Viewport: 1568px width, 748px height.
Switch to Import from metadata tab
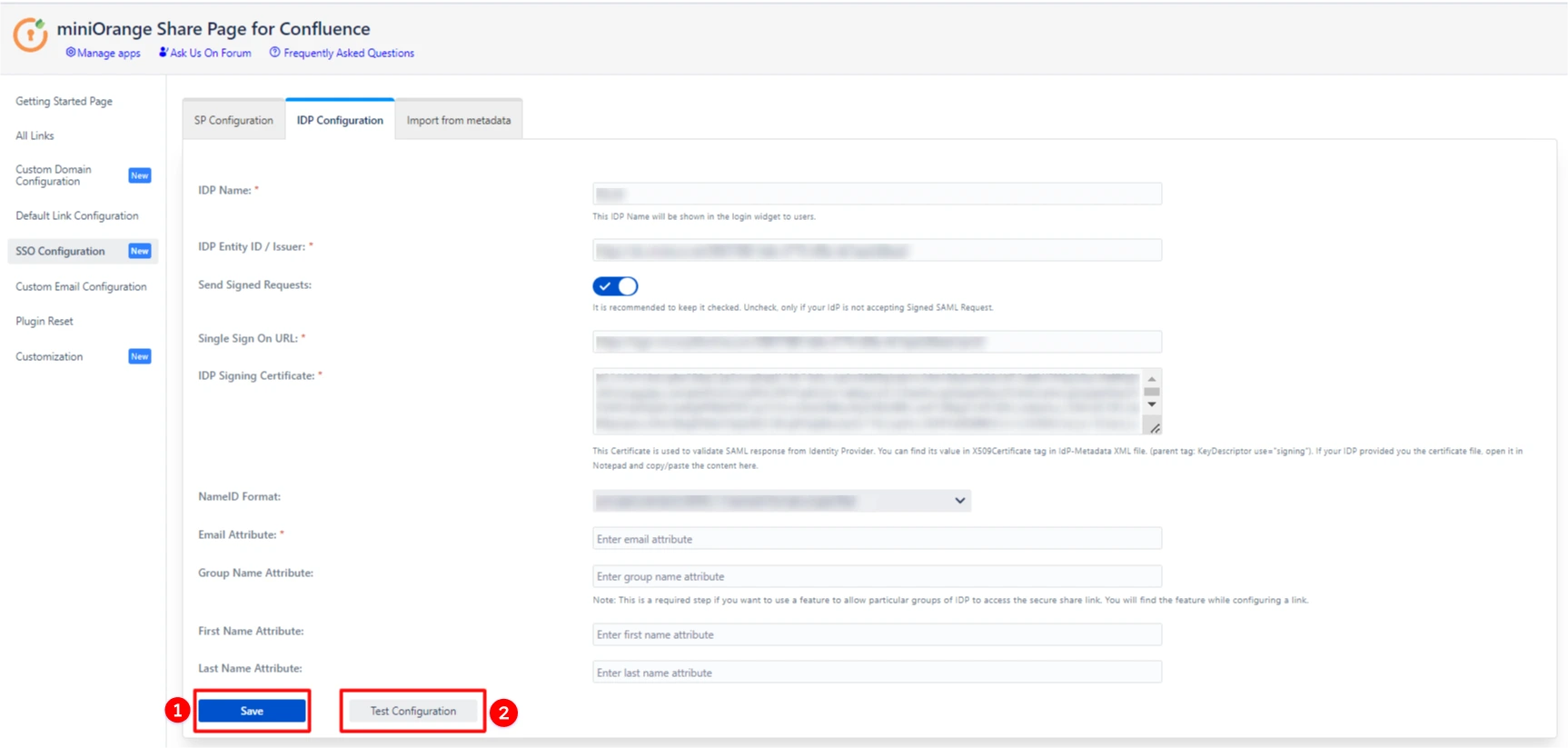[x=459, y=120]
